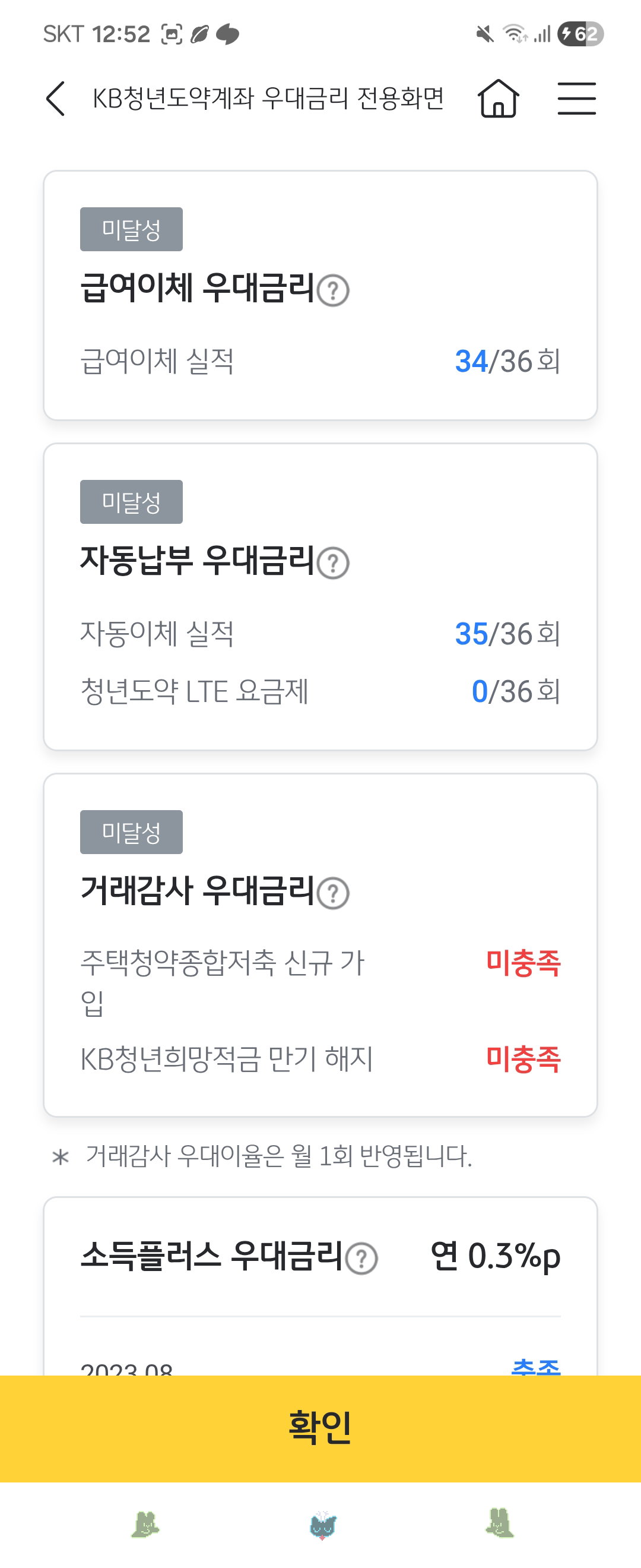The height and width of the screenshot is (1568, 641).
Task: Open help icon beside 거래감사 우대금리
Action: tap(334, 893)
